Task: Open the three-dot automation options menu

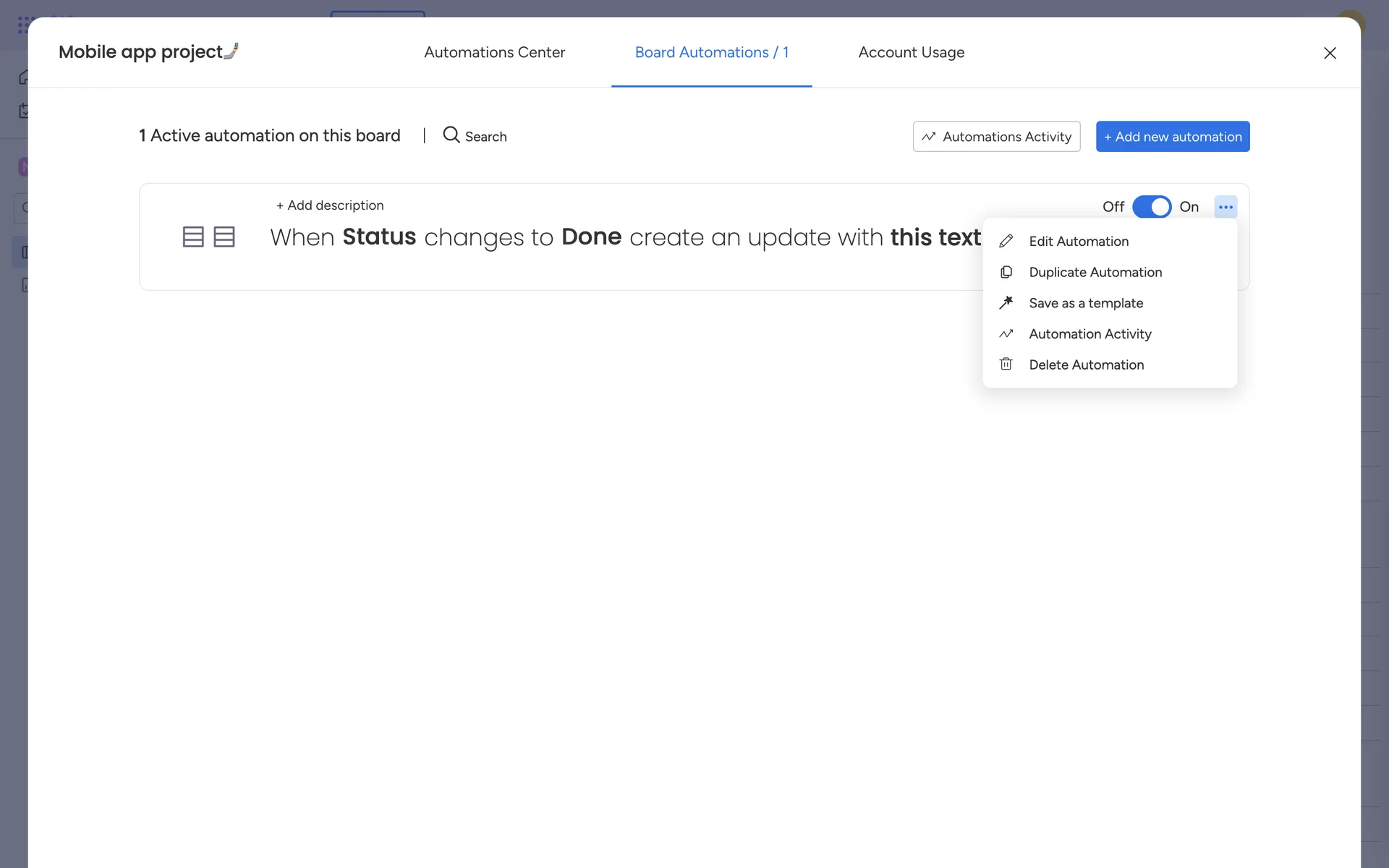Action: point(1225,207)
